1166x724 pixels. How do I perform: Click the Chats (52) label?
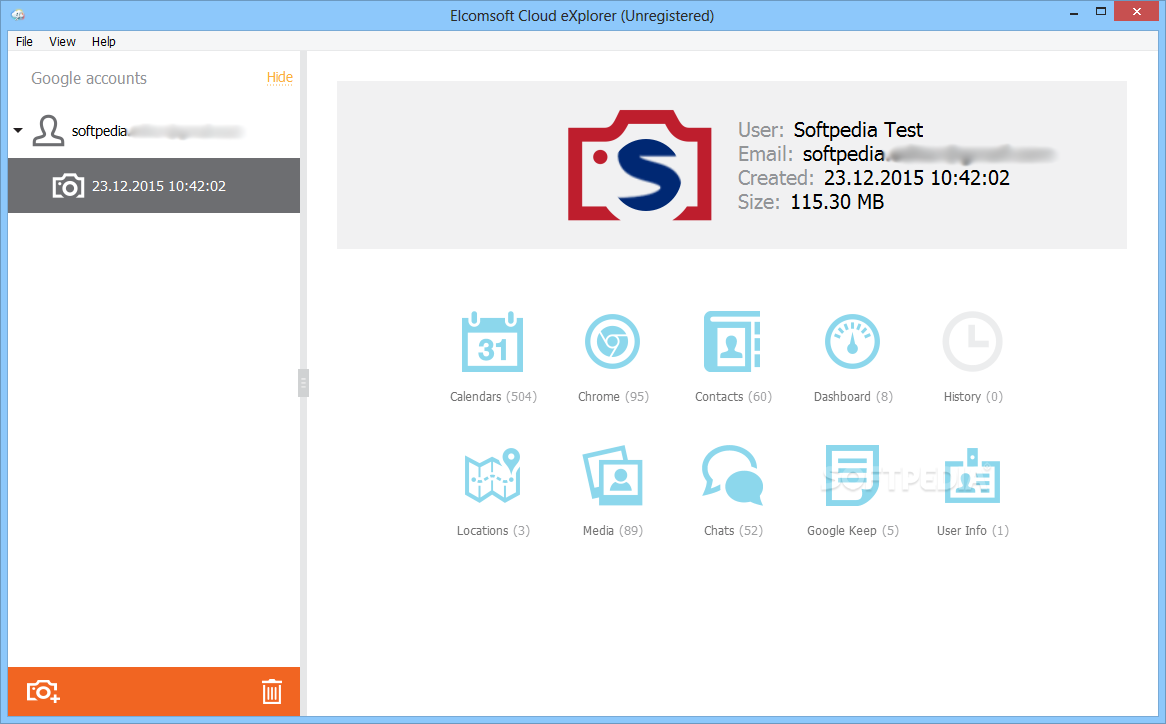click(x=733, y=531)
